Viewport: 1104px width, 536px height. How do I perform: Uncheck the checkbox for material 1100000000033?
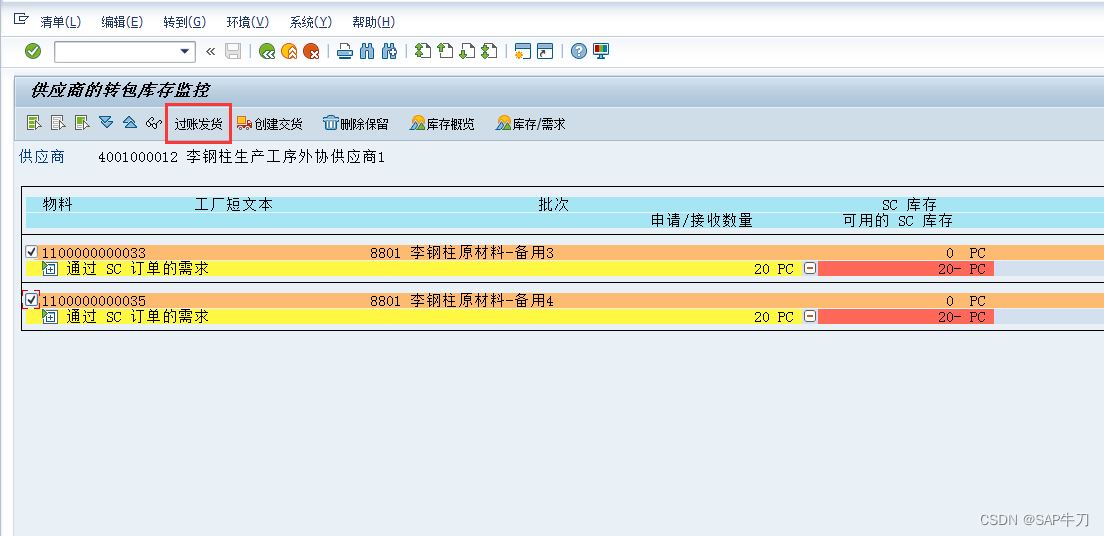(31, 251)
